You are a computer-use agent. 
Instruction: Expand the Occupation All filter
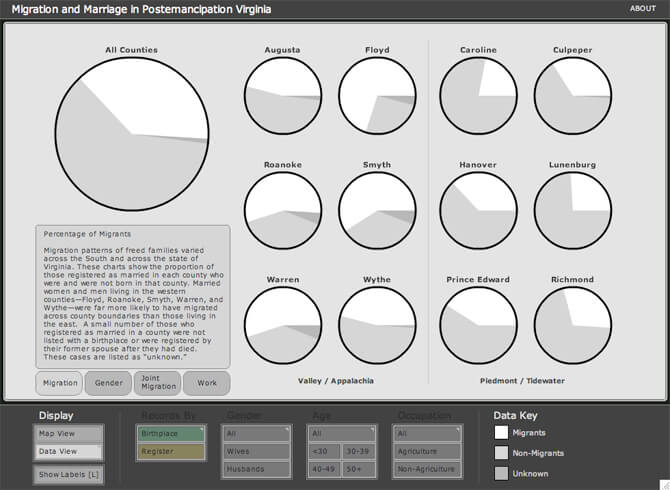click(427, 434)
